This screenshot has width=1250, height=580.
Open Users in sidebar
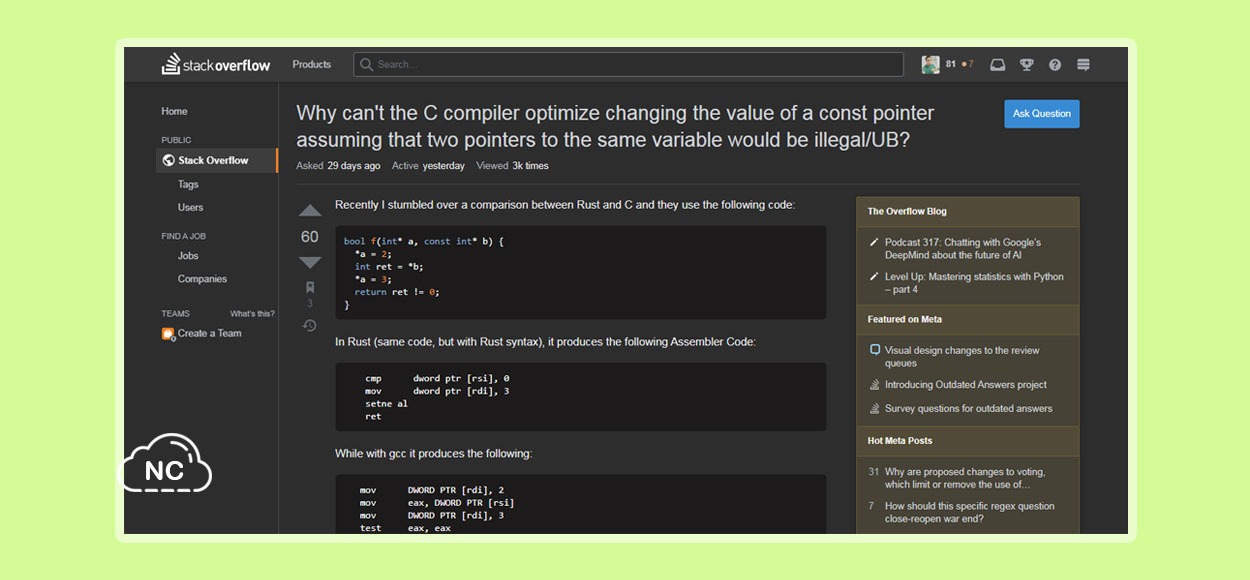190,207
